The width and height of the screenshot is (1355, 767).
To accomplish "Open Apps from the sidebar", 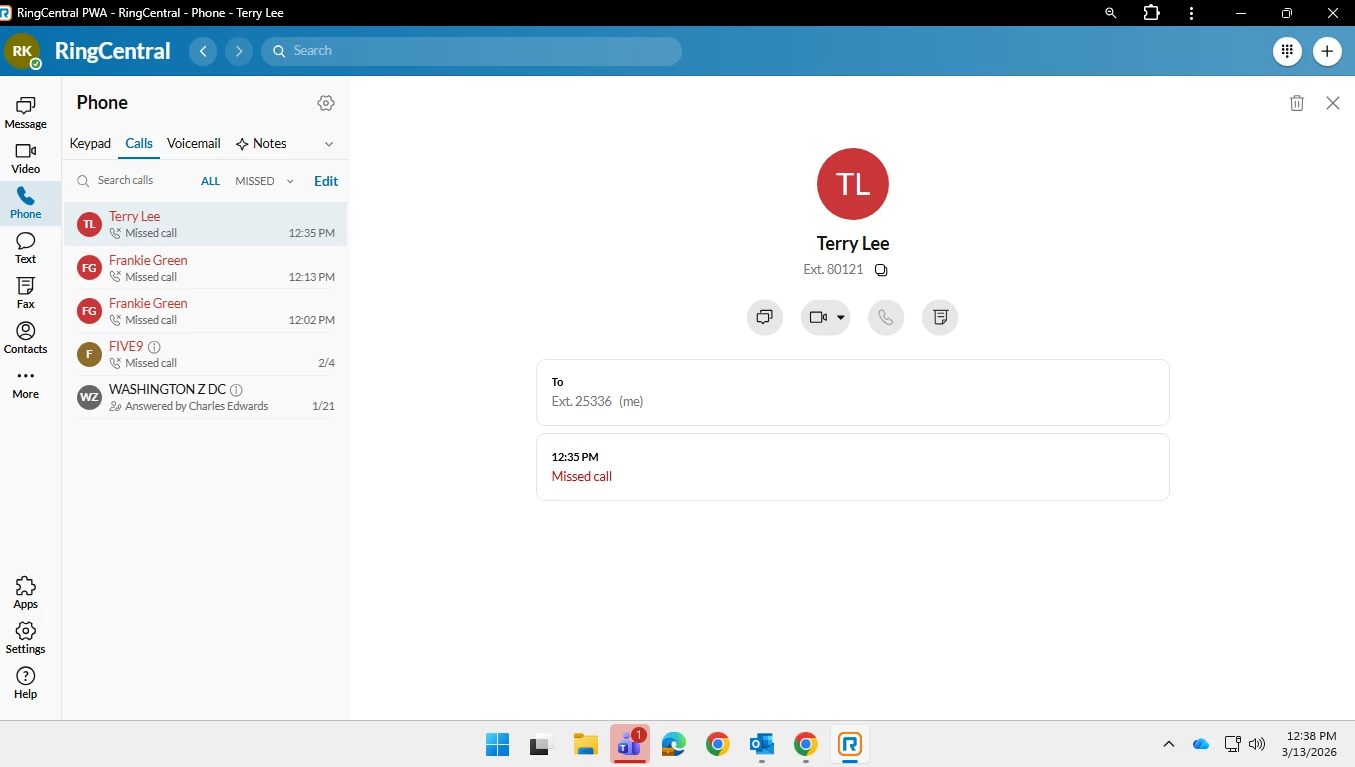I will [x=26, y=593].
